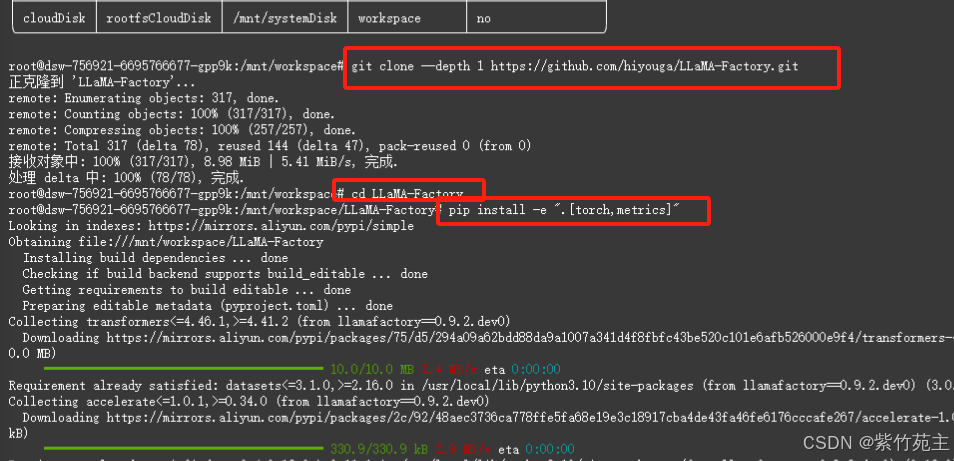The image size is (954, 461).
Task: Click the '2.9 MB/s' speed value
Action: point(461,449)
